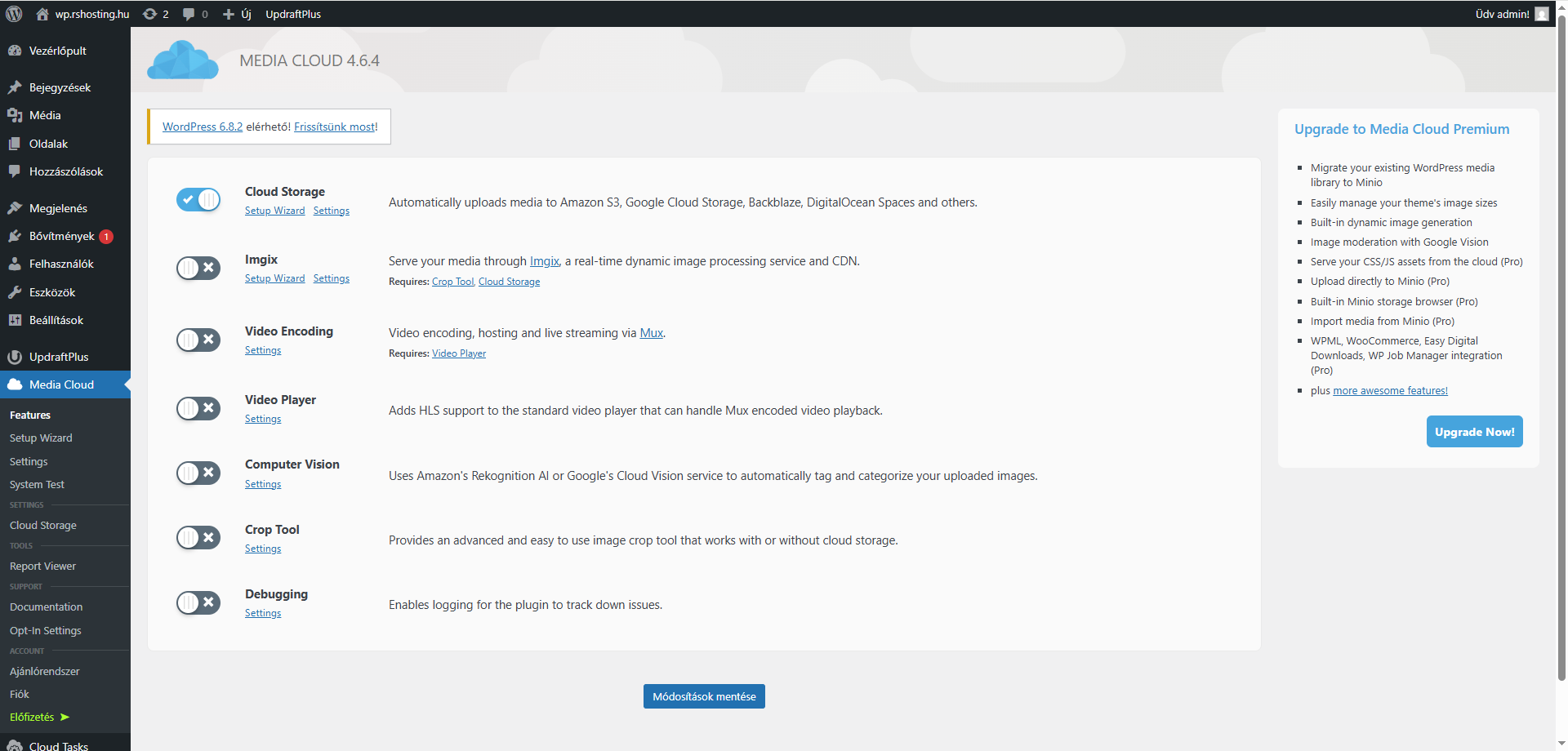Open Setup Wizard in Media Cloud submenu
This screenshot has width=1568, height=751.
pos(41,438)
